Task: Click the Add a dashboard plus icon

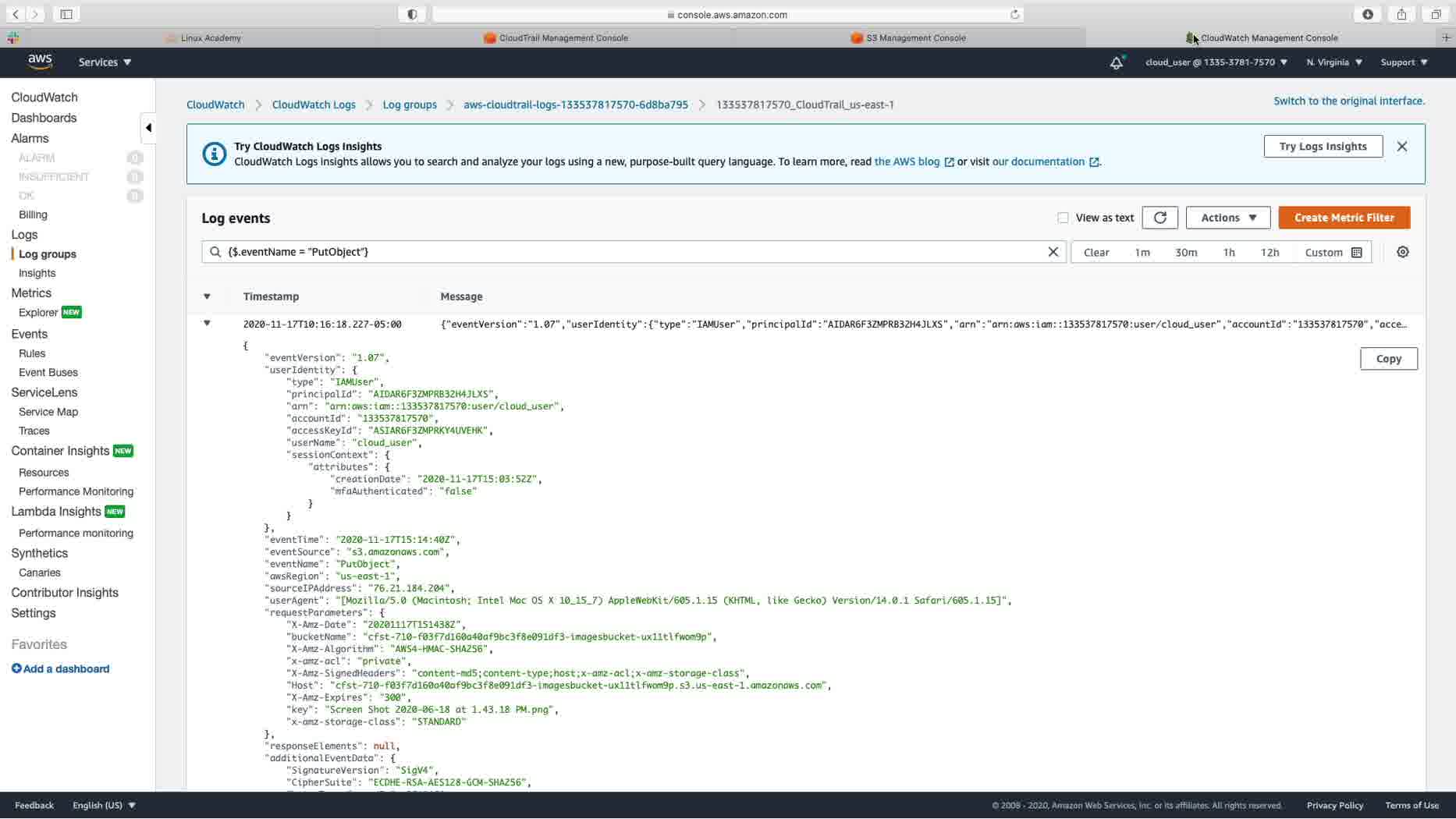Action: point(16,668)
